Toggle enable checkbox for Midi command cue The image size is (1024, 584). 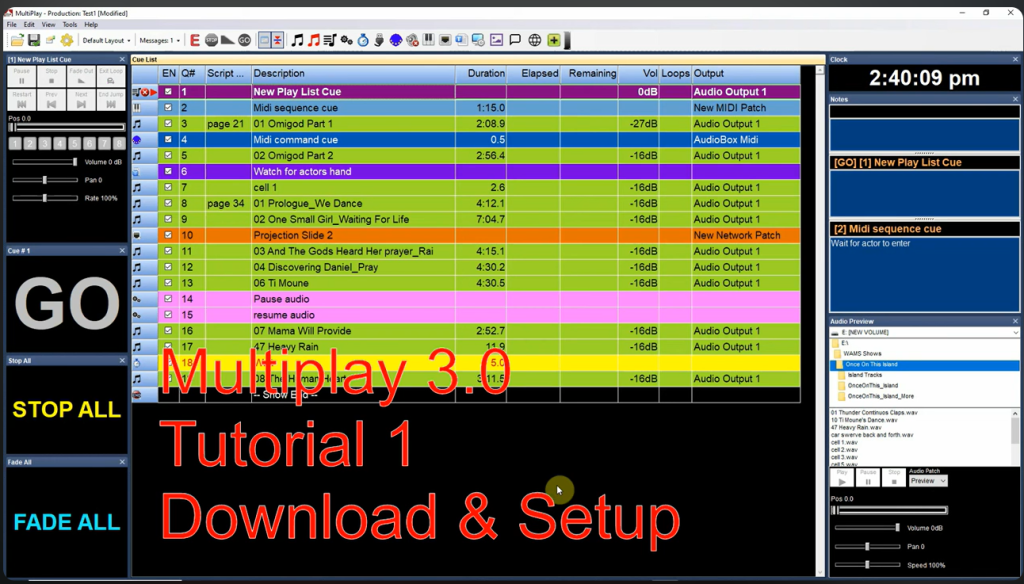168,140
